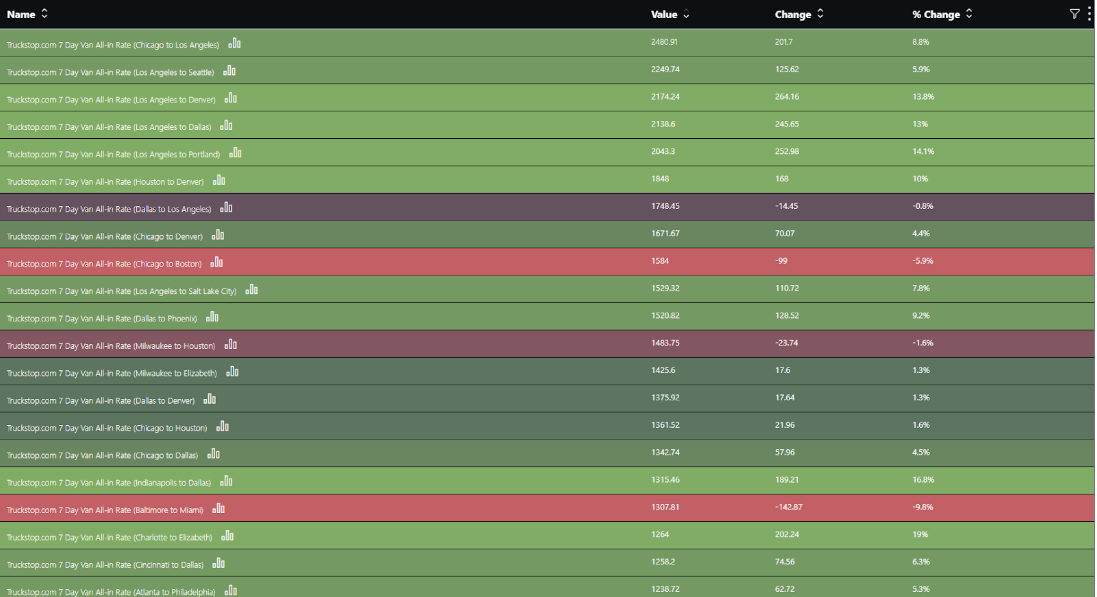The height and width of the screenshot is (597, 1097).
Task: Select the -9.8% change cell for Baltimore to Miami
Action: tap(922, 507)
